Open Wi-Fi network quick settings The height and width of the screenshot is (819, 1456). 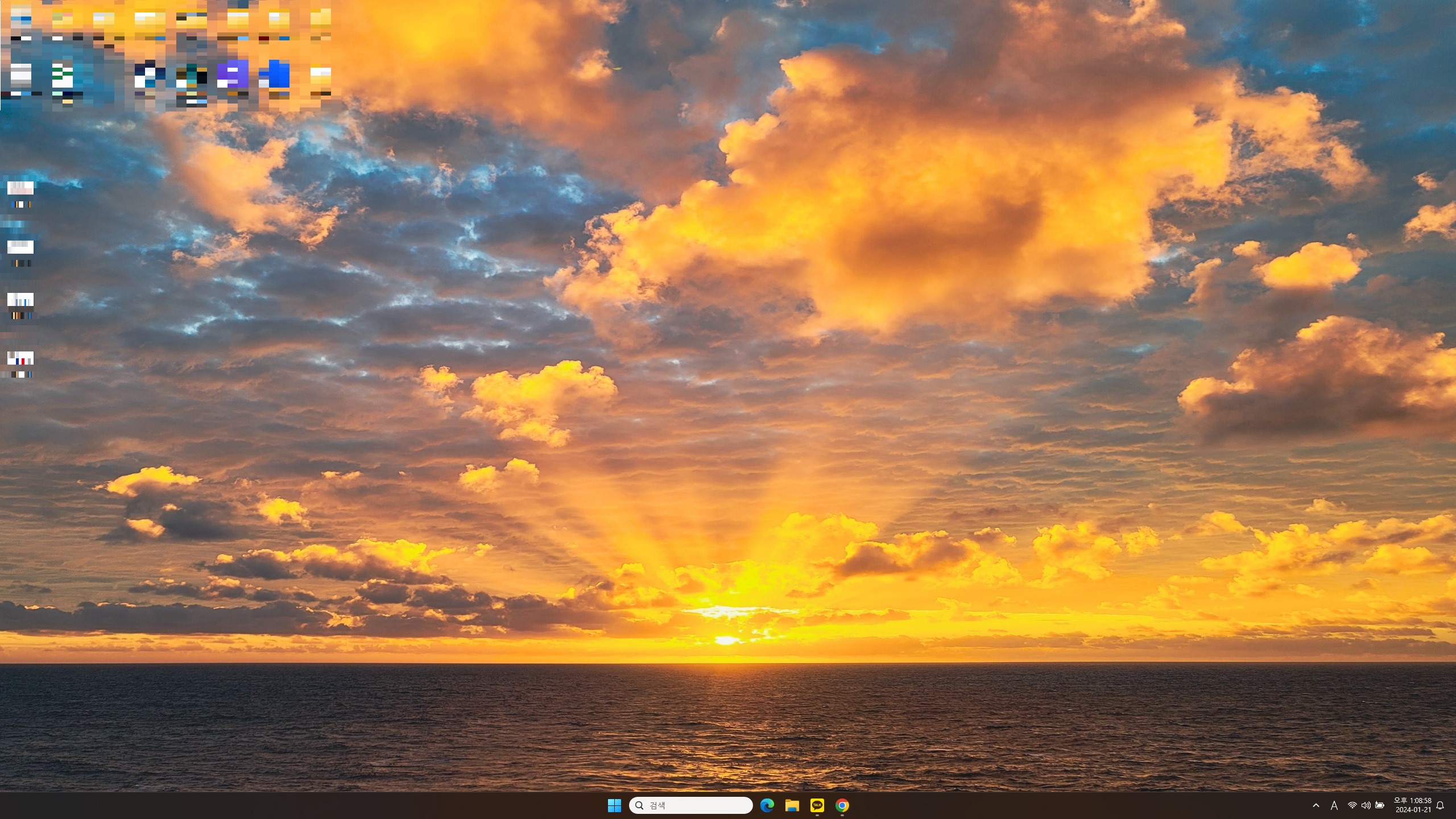click(1352, 805)
